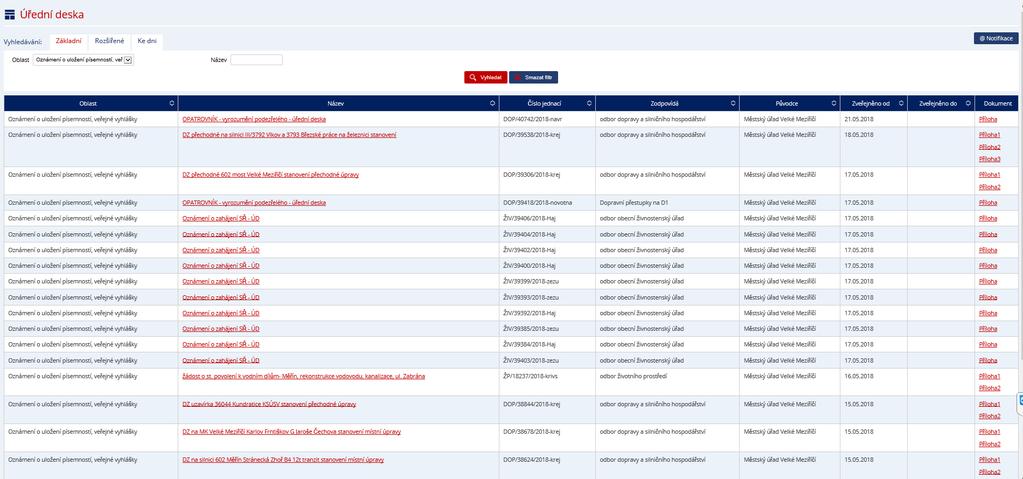Screen dimensions: 1023x479
Task: Open Příloha2 for row DOP/39538/2018-krej
Action: [x=990, y=147]
